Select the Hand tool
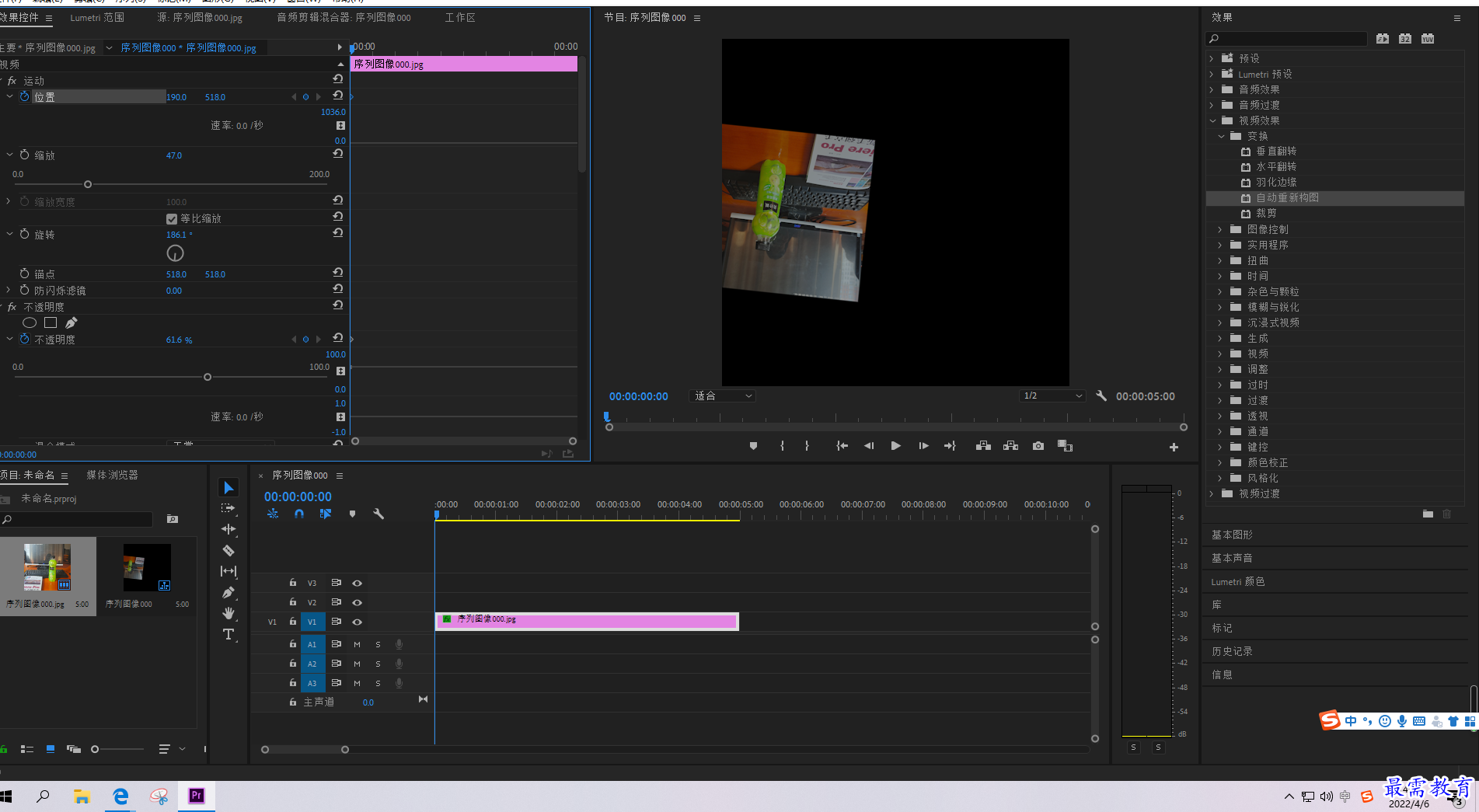1479x812 pixels. click(228, 613)
